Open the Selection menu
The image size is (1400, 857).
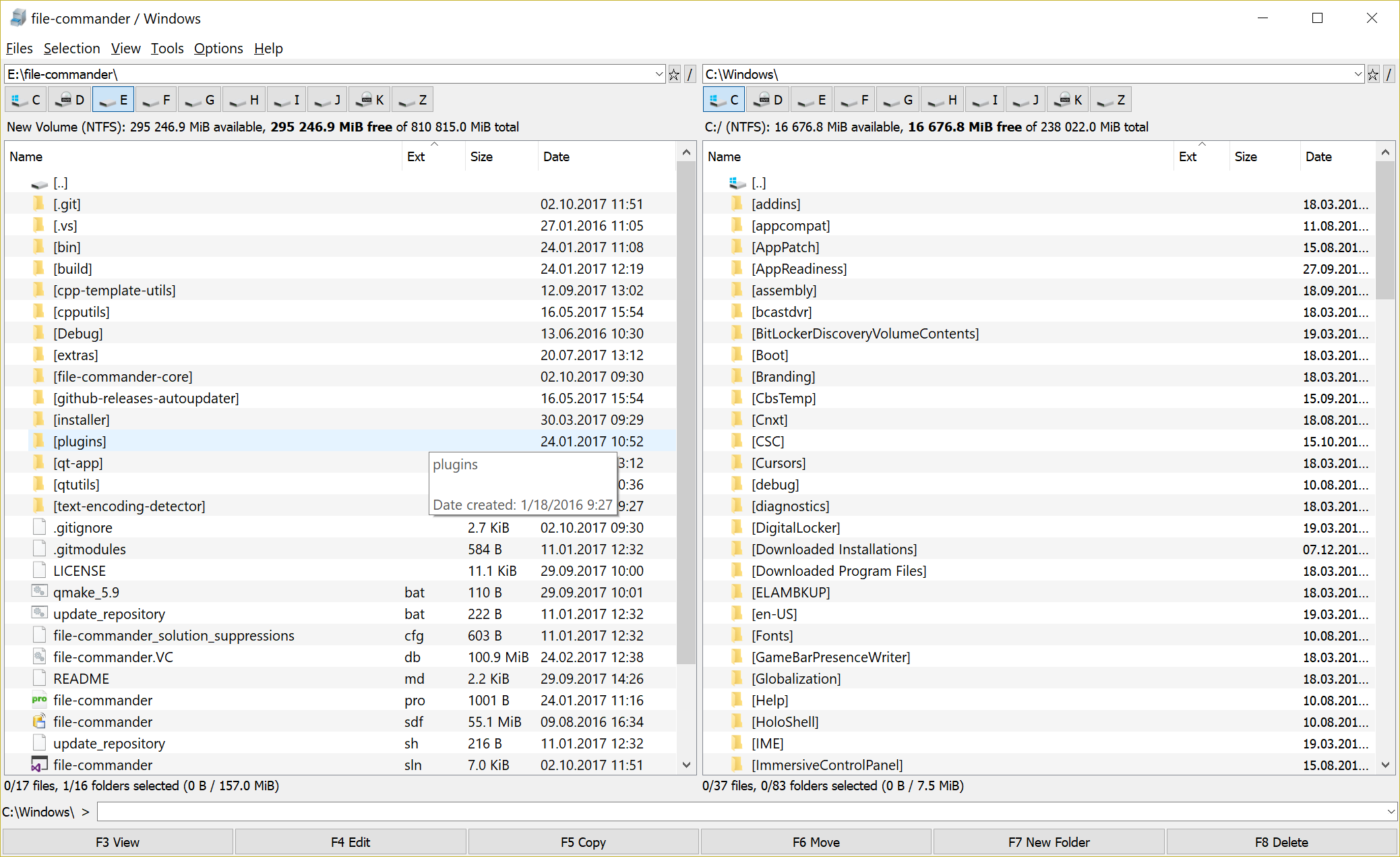(71, 49)
